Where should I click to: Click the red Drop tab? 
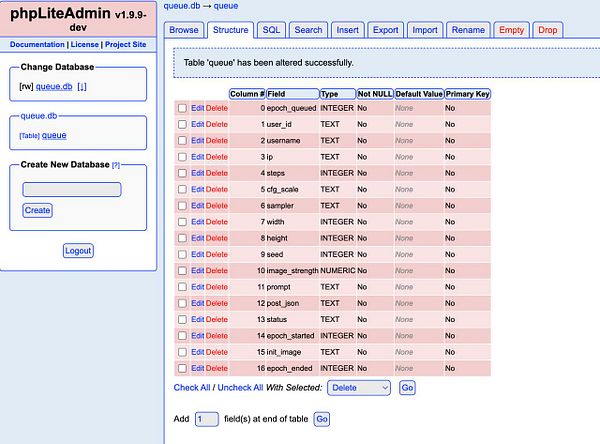click(x=548, y=30)
